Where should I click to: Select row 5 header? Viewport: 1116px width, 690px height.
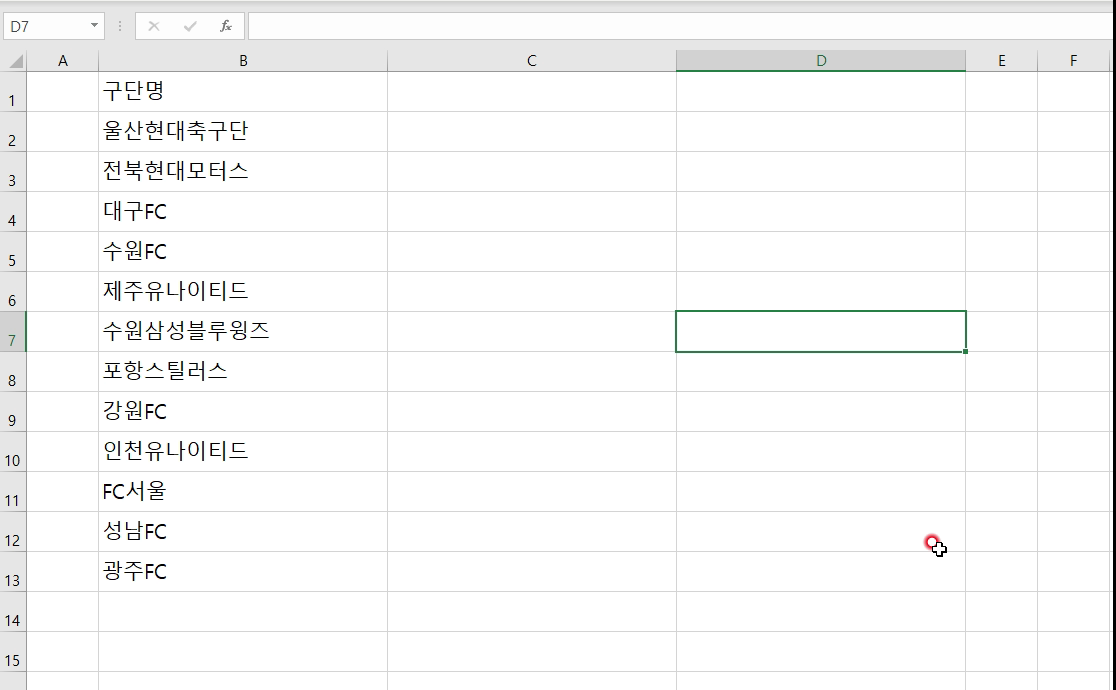click(13, 251)
